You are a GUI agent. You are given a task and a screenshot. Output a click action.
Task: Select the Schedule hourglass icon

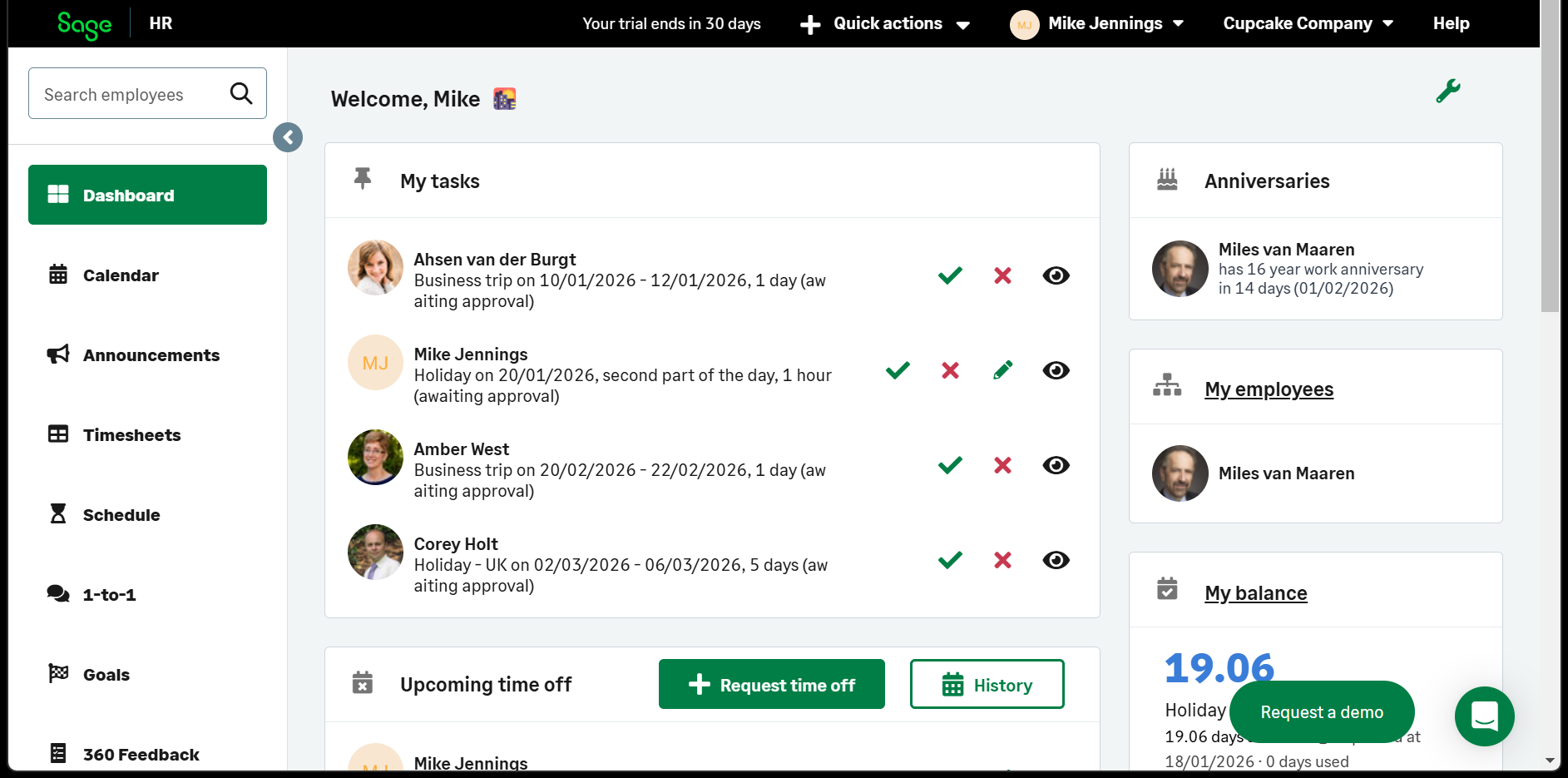click(x=57, y=514)
